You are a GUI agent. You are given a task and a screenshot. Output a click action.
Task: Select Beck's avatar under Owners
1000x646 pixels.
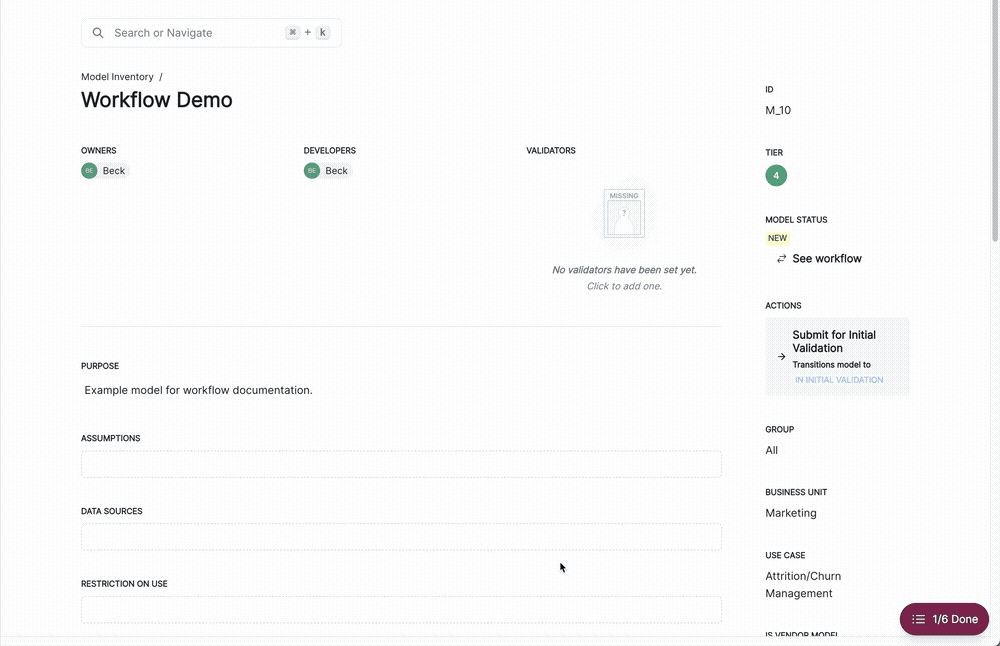89,170
